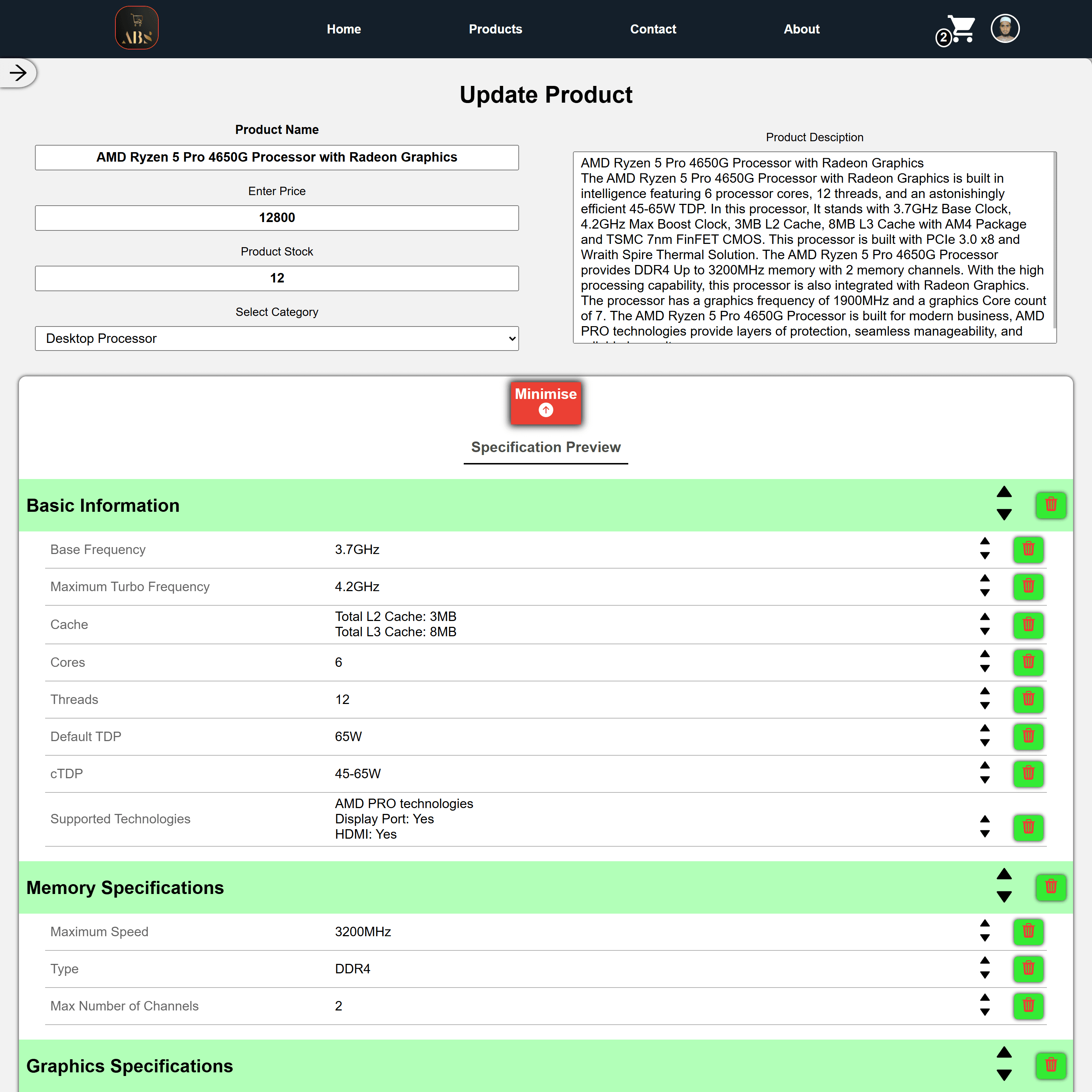Screen dimensions: 1092x1092
Task: Expand the sidebar with arrow button
Action: coord(18,73)
